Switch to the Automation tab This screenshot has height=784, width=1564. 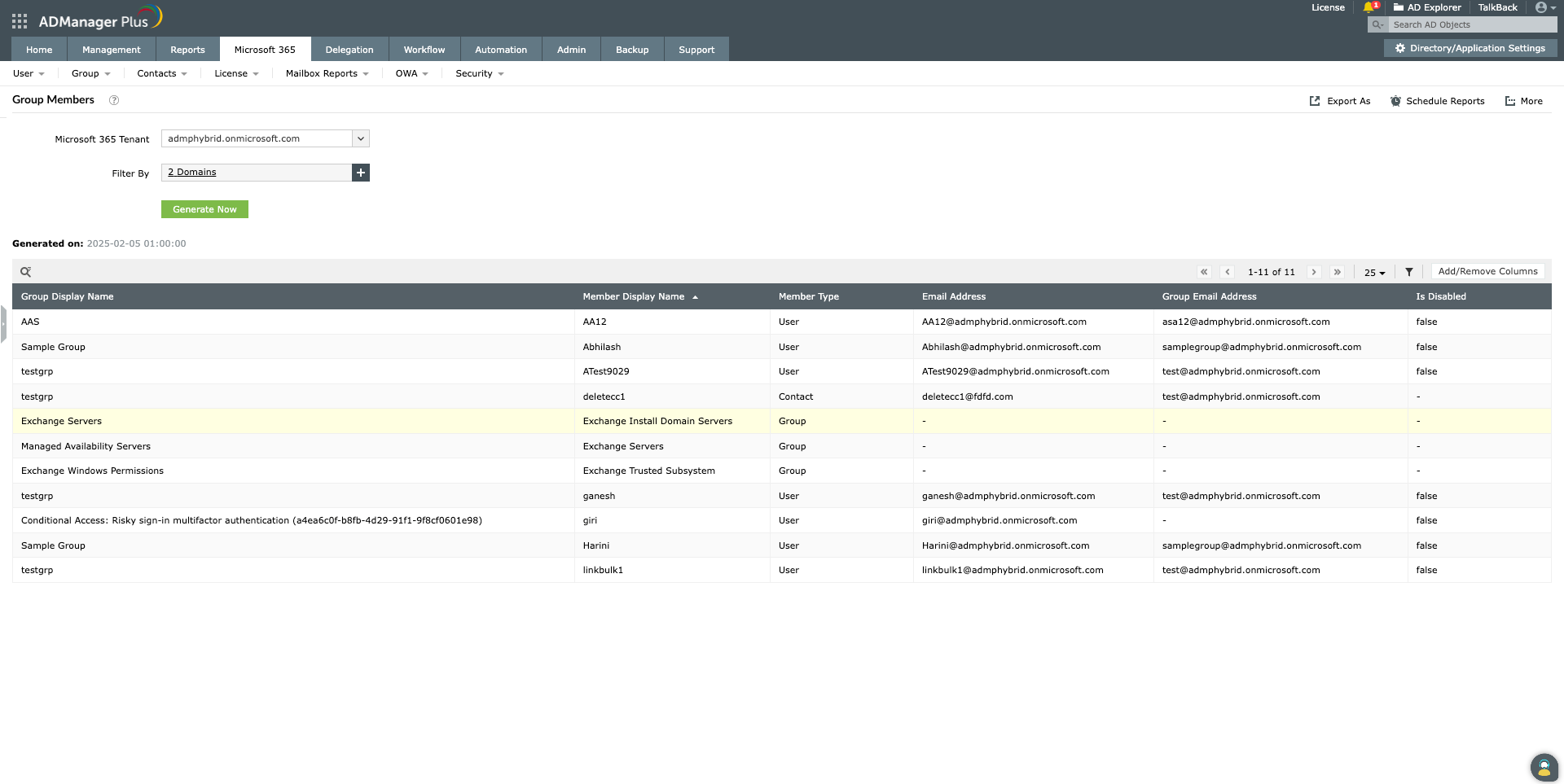501,50
